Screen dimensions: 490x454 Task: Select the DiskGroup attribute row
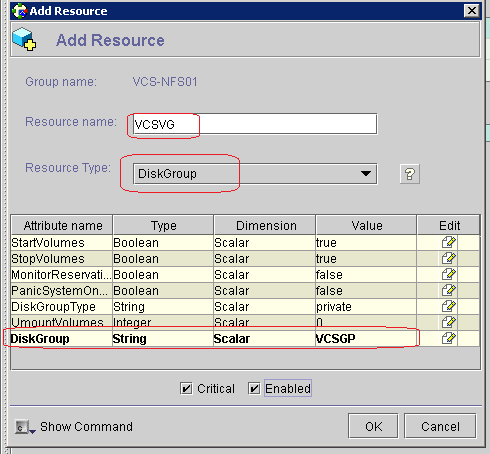245,338
